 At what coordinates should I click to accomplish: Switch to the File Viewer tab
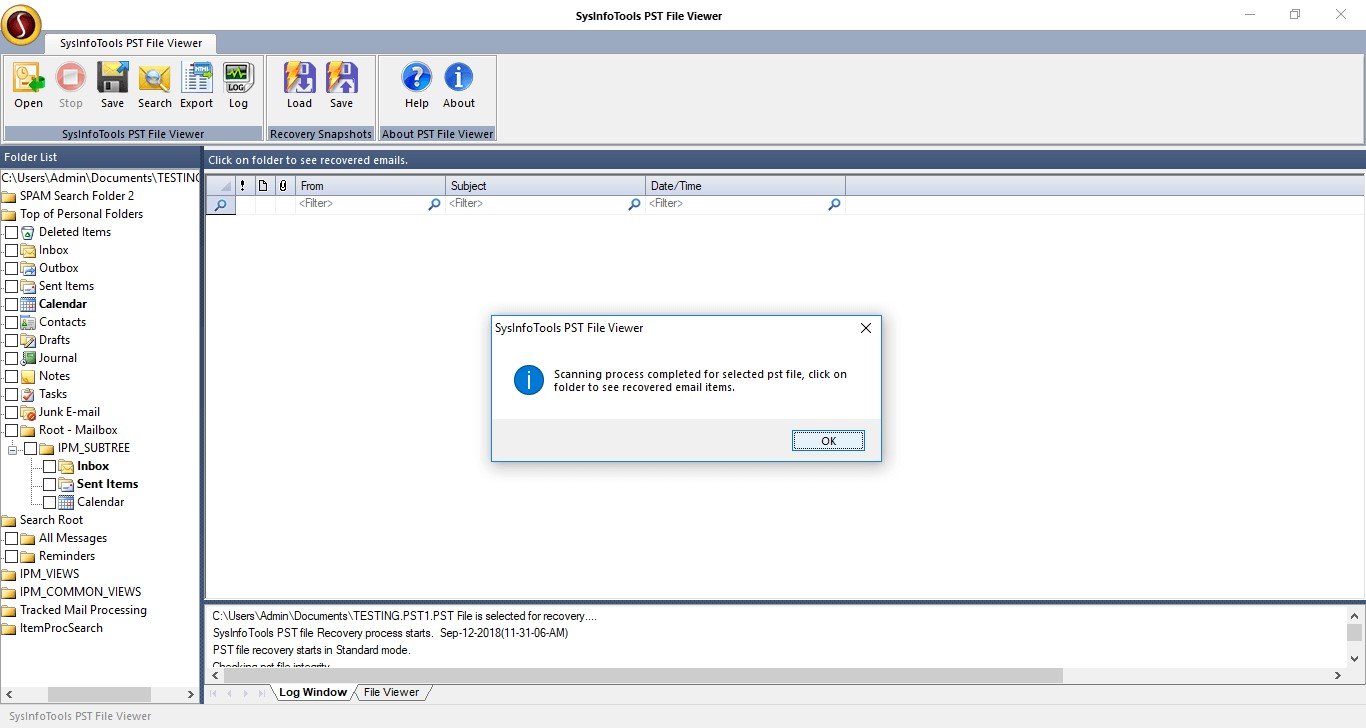coord(391,692)
